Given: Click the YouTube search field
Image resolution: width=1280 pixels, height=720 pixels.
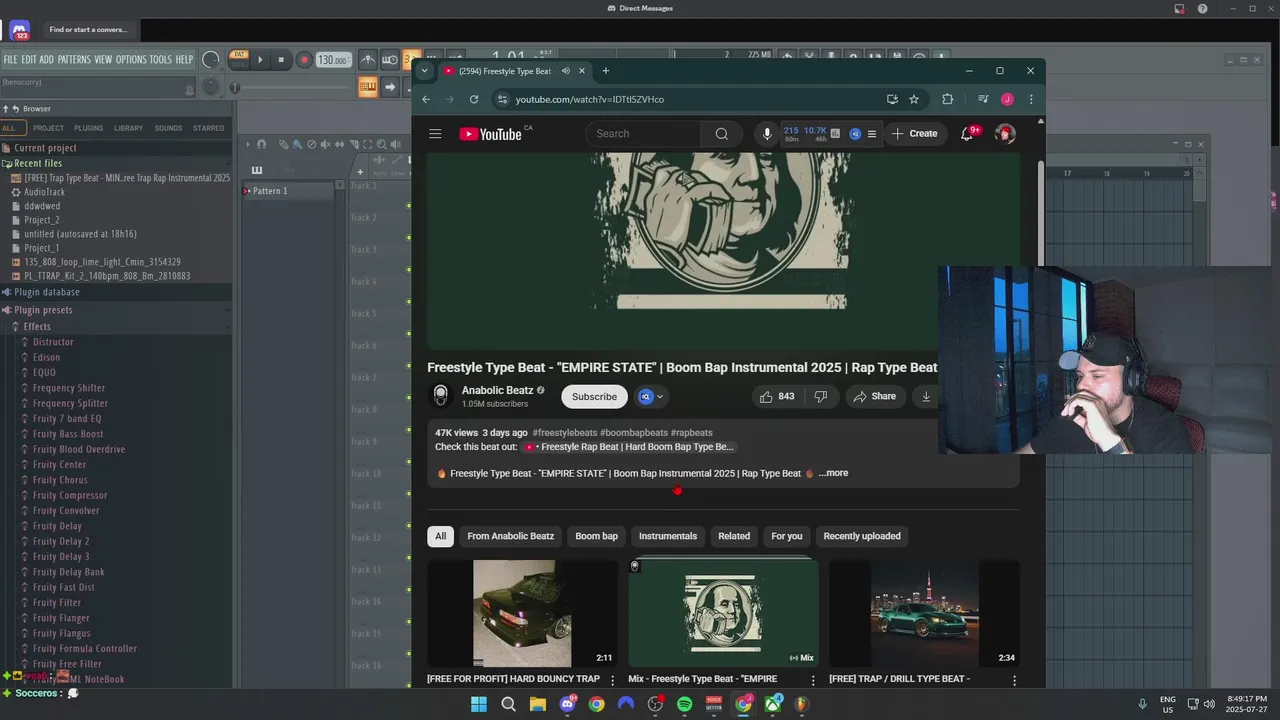Looking at the screenshot, I should pyautogui.click(x=643, y=134).
